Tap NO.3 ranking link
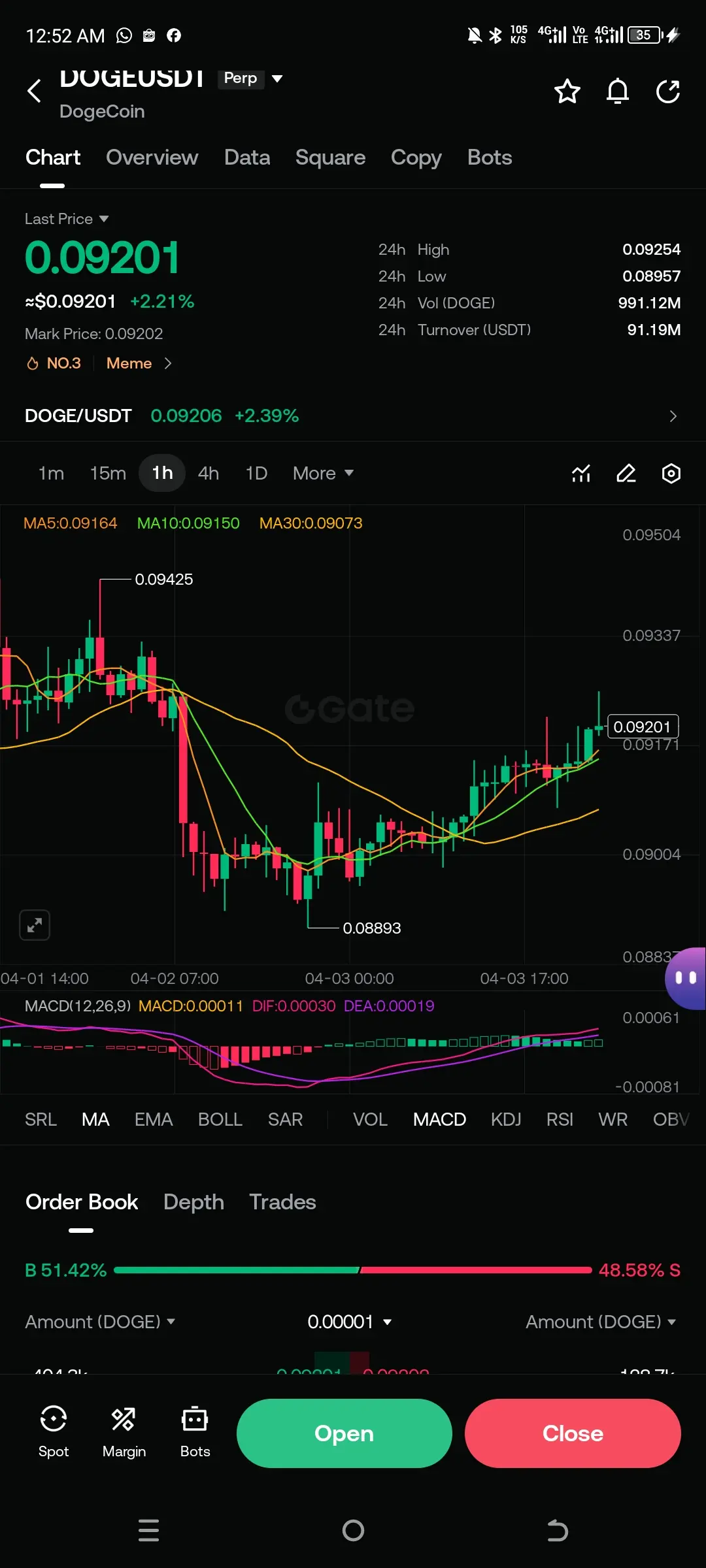Image resolution: width=706 pixels, height=1568 pixels. click(63, 363)
